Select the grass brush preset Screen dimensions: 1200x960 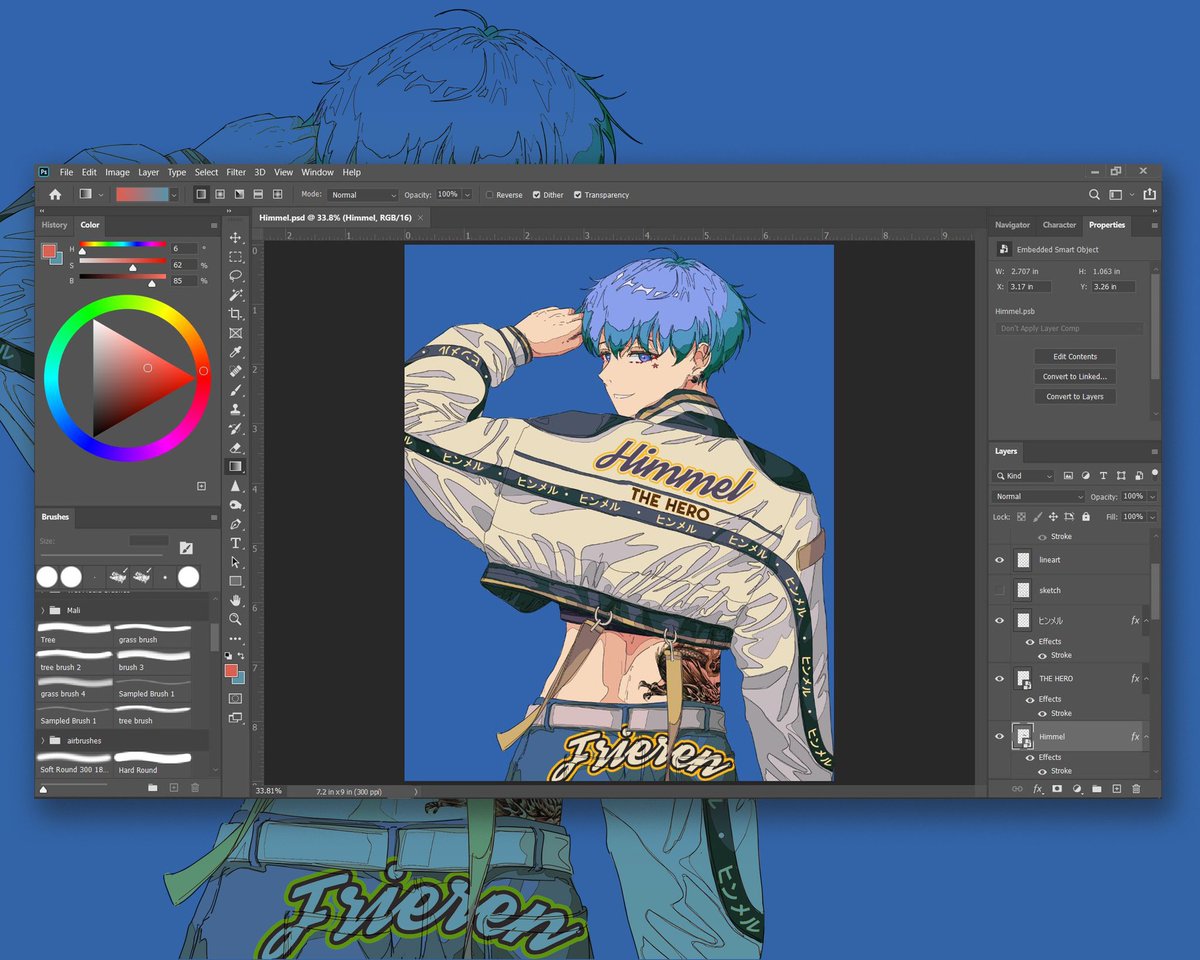pos(153,633)
